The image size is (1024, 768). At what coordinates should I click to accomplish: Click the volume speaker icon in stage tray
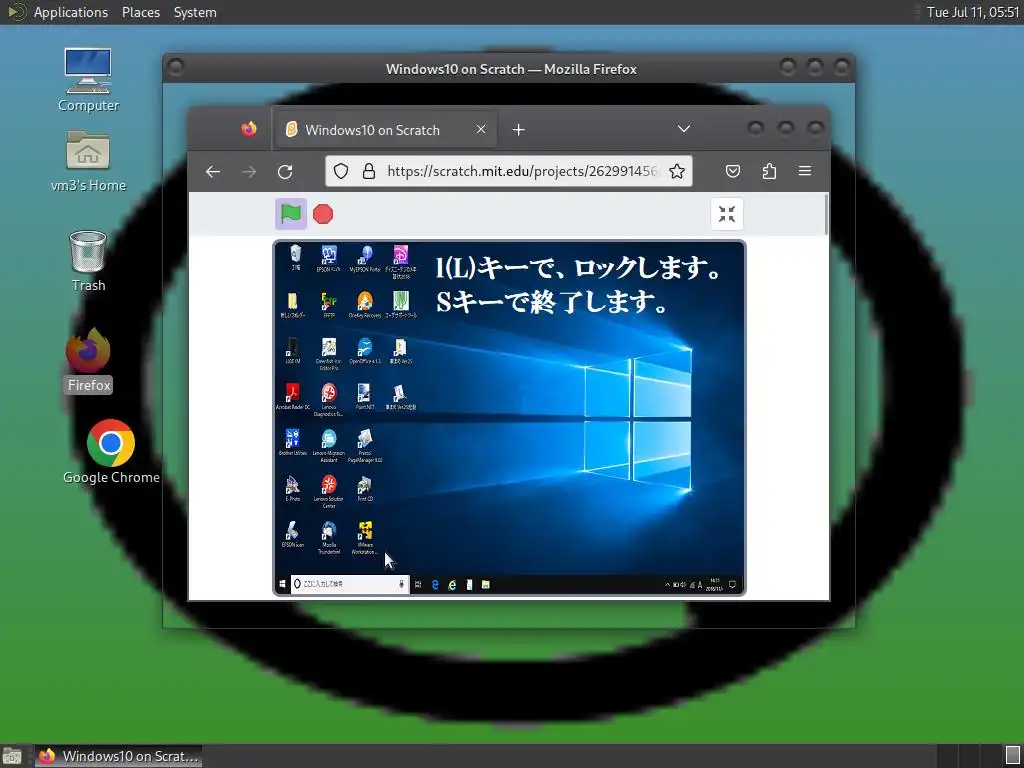(683, 584)
